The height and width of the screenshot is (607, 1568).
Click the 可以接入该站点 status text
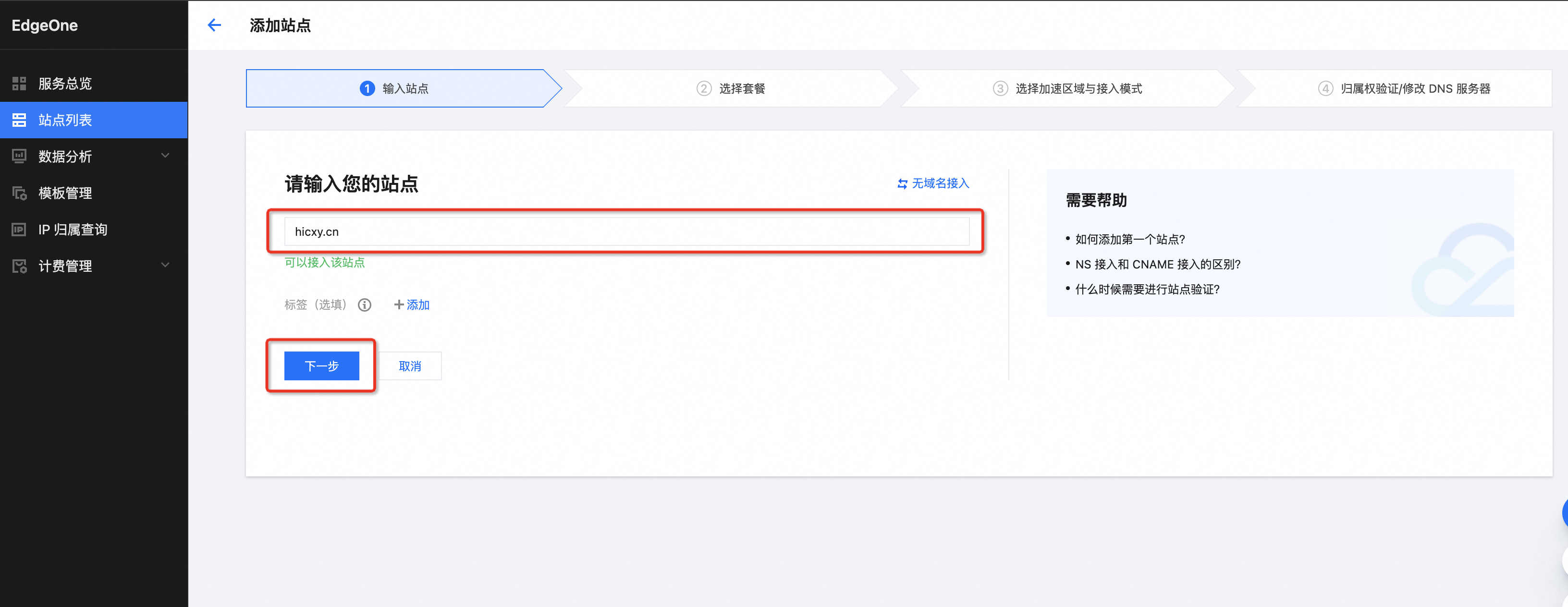324,263
